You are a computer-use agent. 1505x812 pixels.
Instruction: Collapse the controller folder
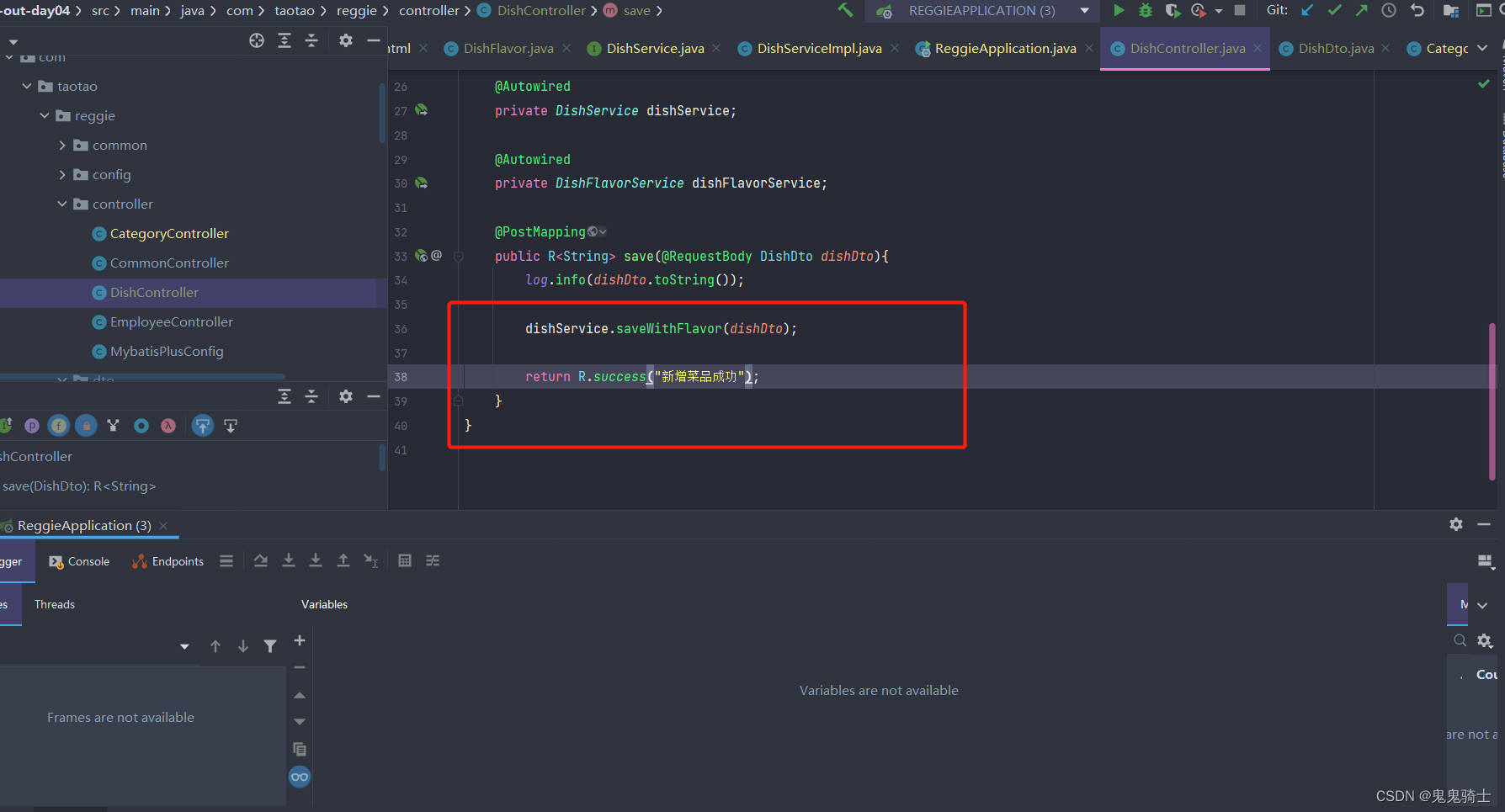click(x=62, y=204)
